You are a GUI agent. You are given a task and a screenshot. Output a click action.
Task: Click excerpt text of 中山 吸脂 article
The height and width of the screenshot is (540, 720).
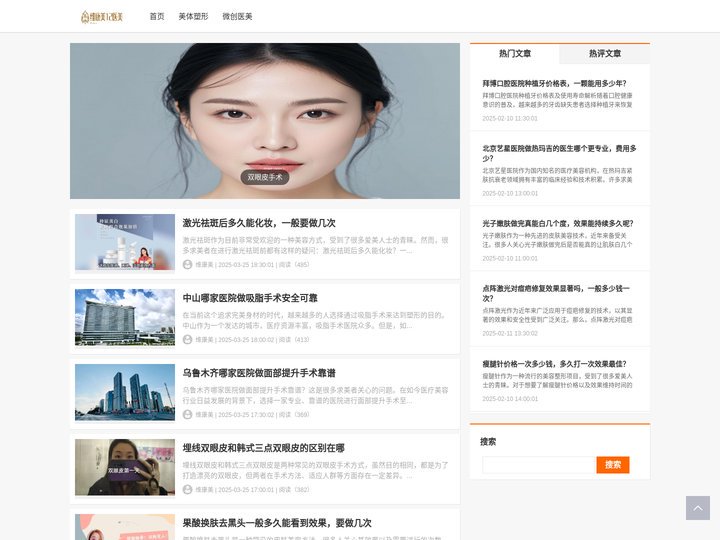[x=315, y=320]
